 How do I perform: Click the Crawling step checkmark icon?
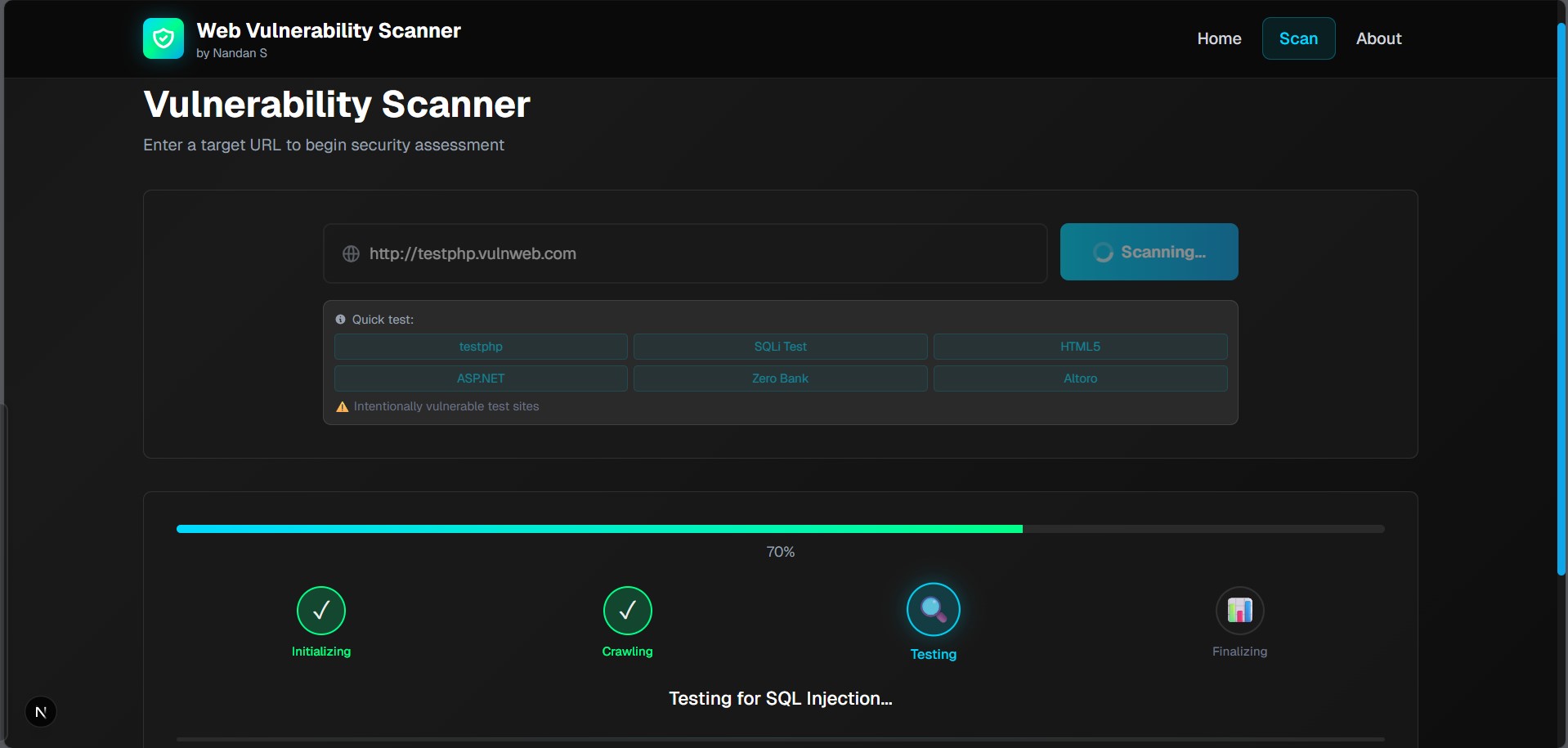pos(628,611)
